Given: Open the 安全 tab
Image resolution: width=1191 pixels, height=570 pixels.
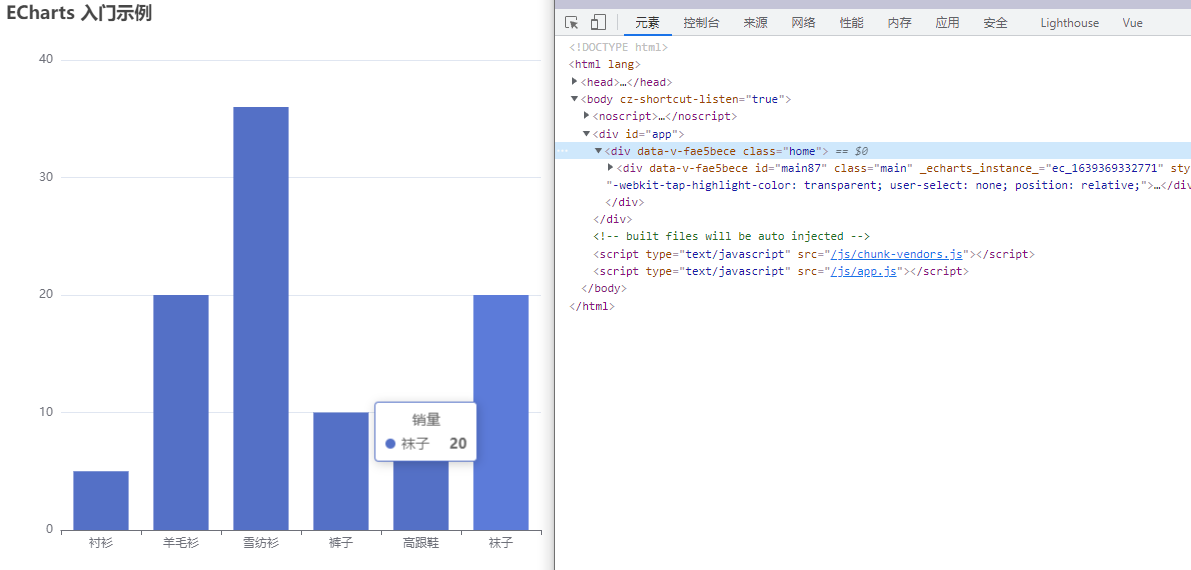Looking at the screenshot, I should (995, 23).
